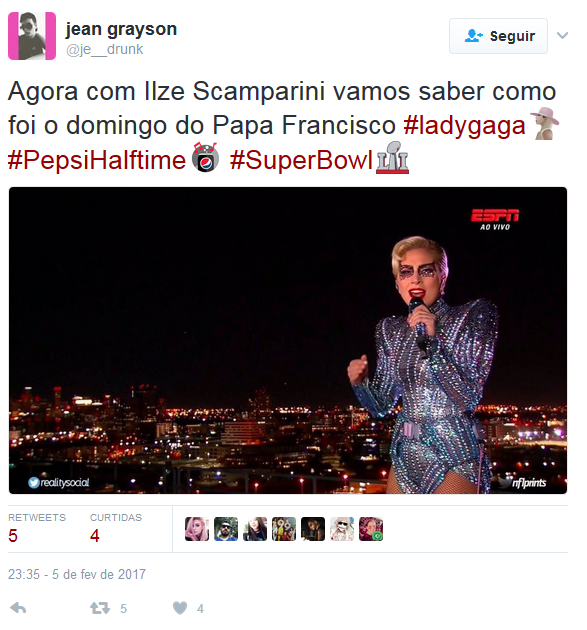
Task: Open the Lady Gaga halftime photo
Action: (288, 340)
